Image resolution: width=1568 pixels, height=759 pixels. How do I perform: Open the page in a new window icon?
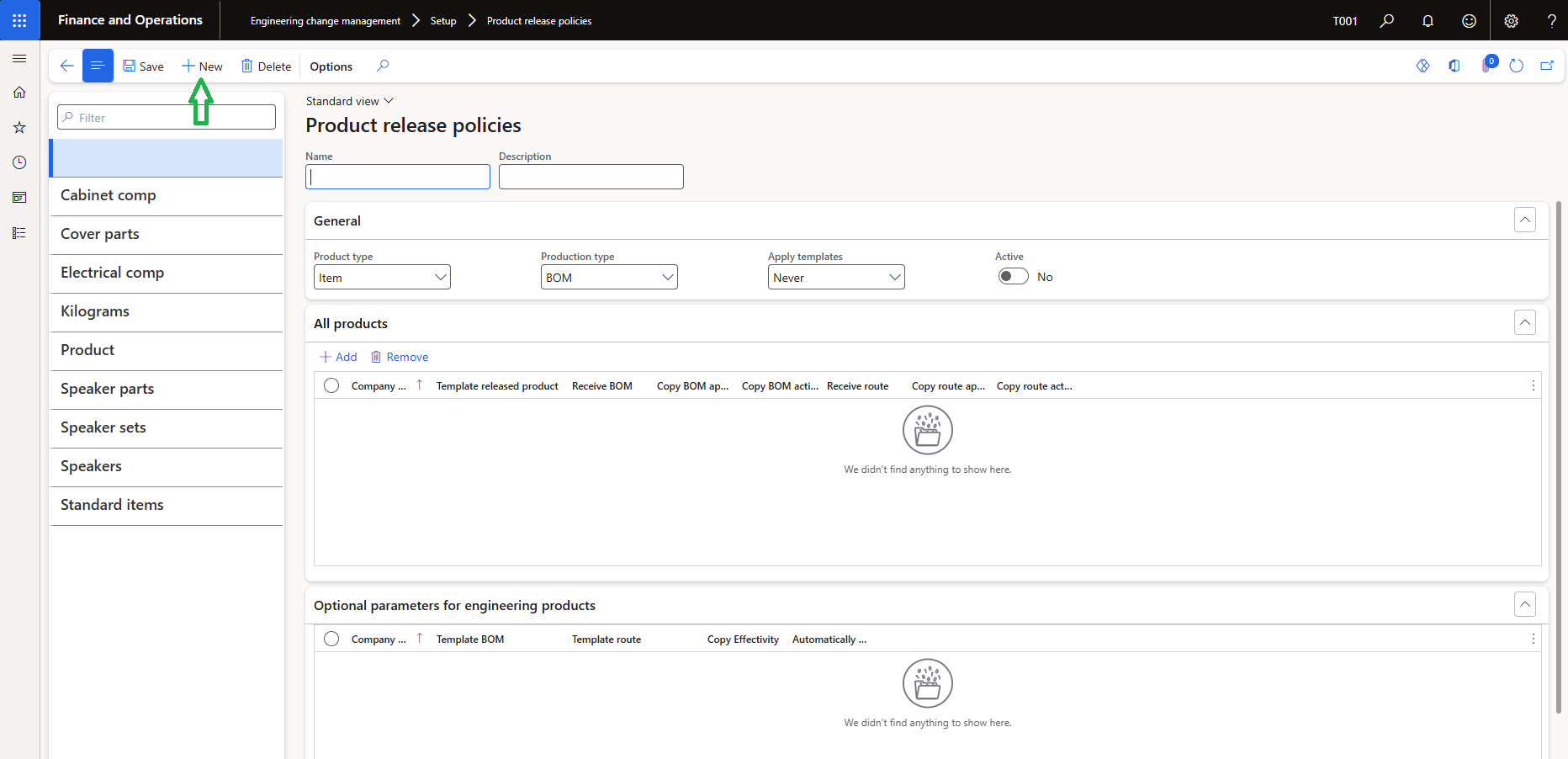point(1547,65)
